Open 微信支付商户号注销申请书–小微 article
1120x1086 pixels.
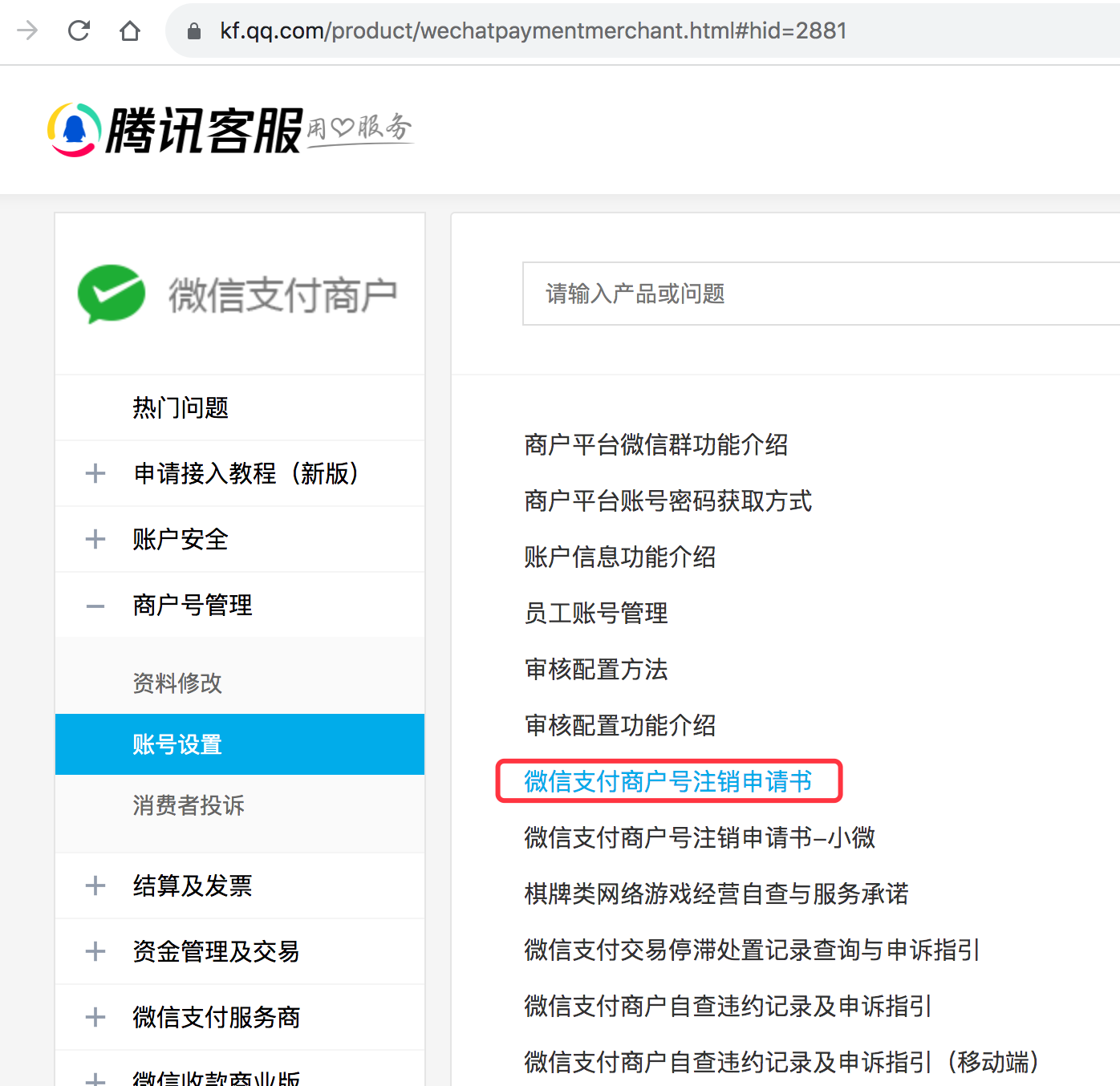coord(700,837)
